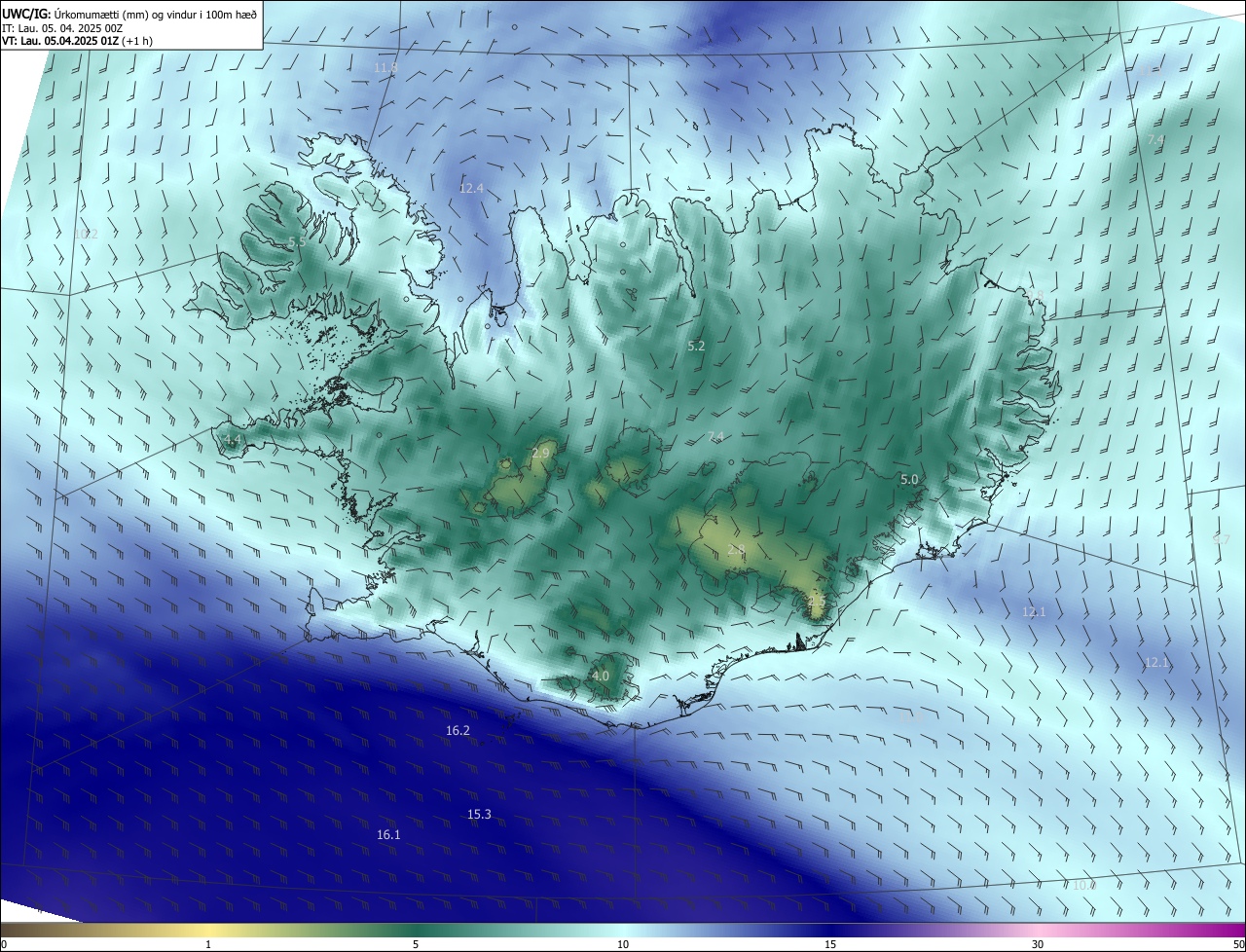Click the 5.0 value on the map
The width and height of the screenshot is (1246, 952).
click(909, 480)
